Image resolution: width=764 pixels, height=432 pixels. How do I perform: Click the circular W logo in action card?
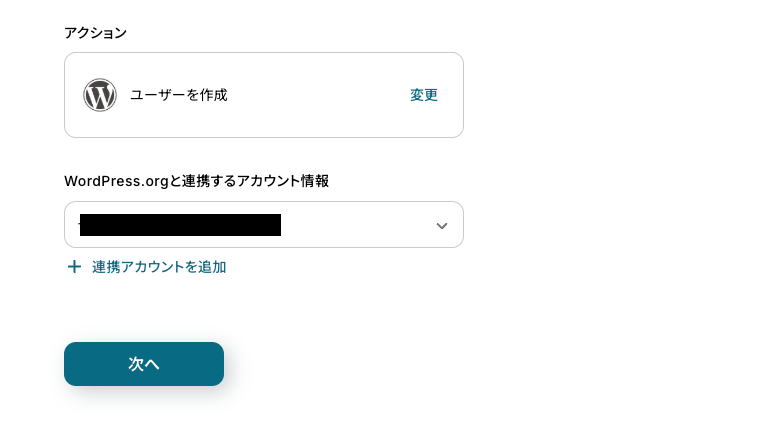100,95
